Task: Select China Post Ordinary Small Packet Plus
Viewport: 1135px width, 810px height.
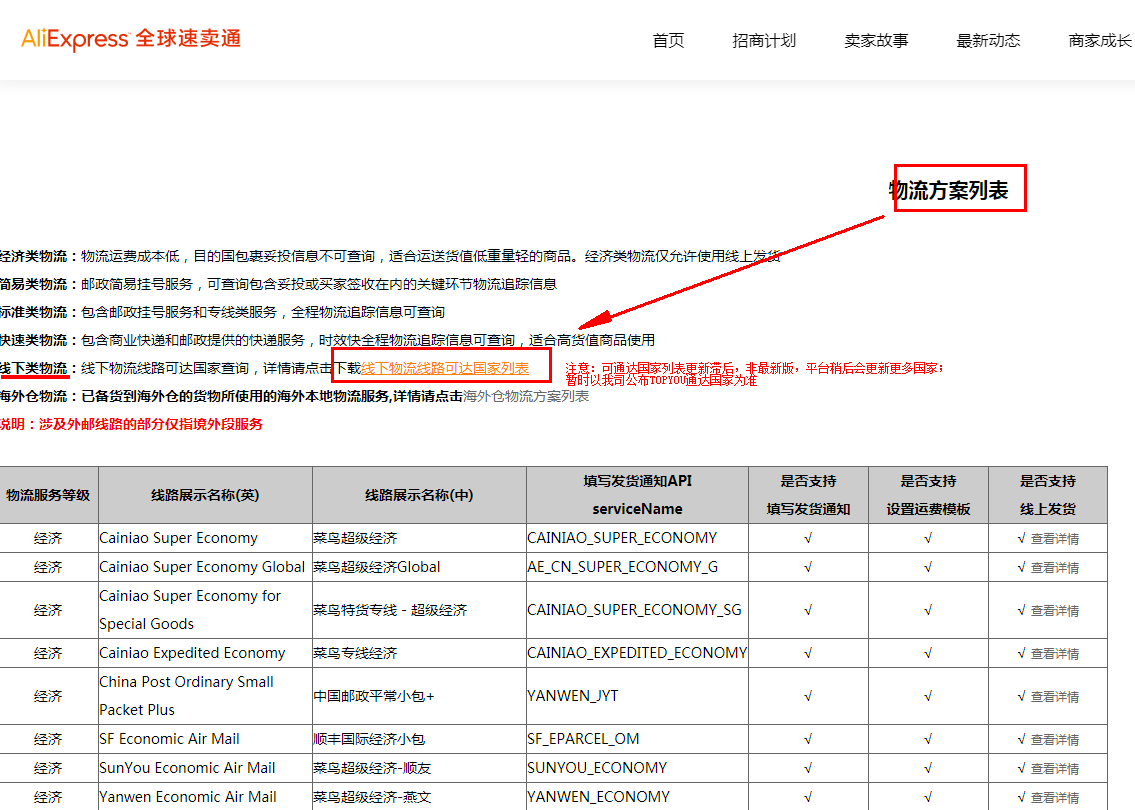Action: (x=206, y=696)
